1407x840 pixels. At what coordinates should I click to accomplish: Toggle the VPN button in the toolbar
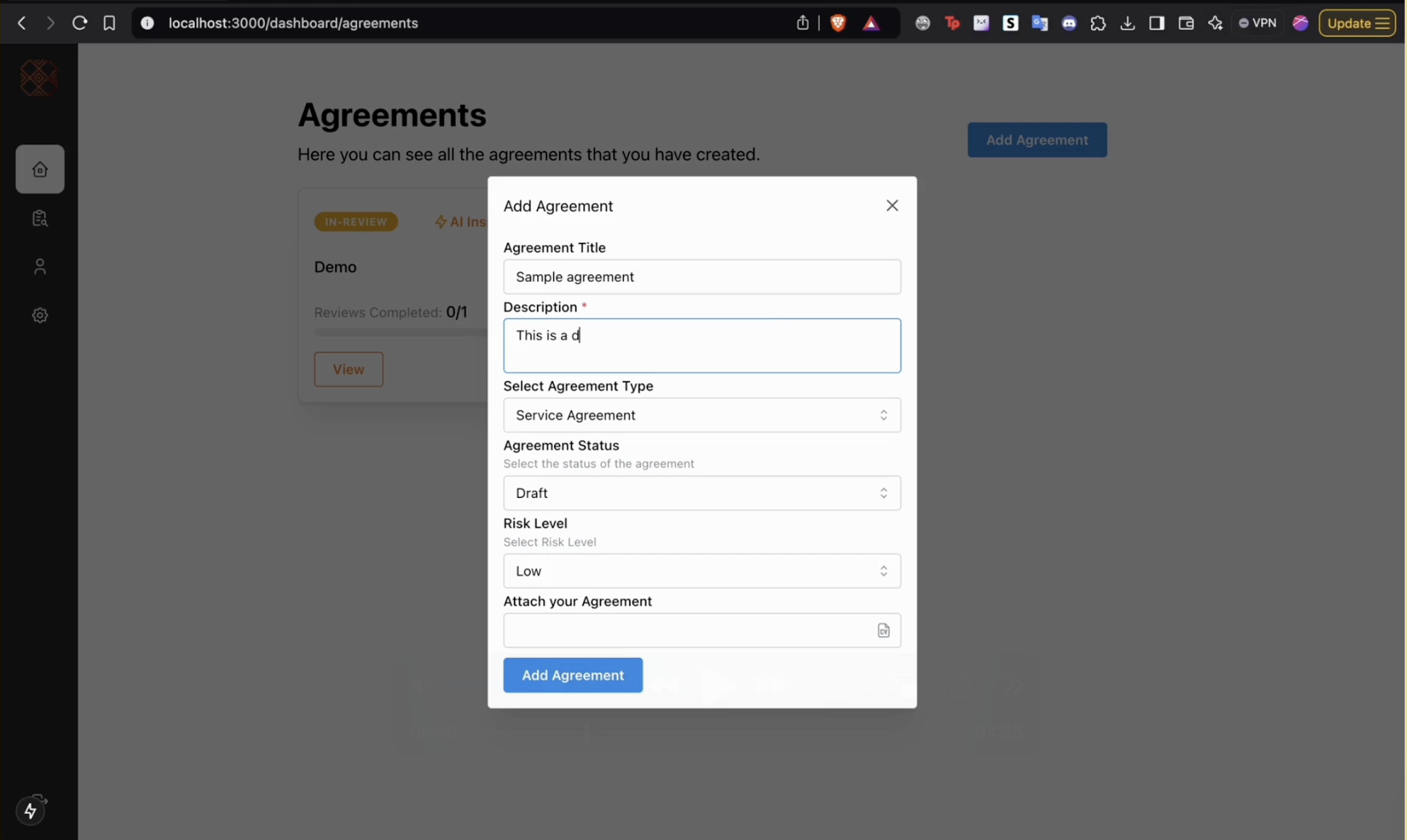click(x=1258, y=23)
